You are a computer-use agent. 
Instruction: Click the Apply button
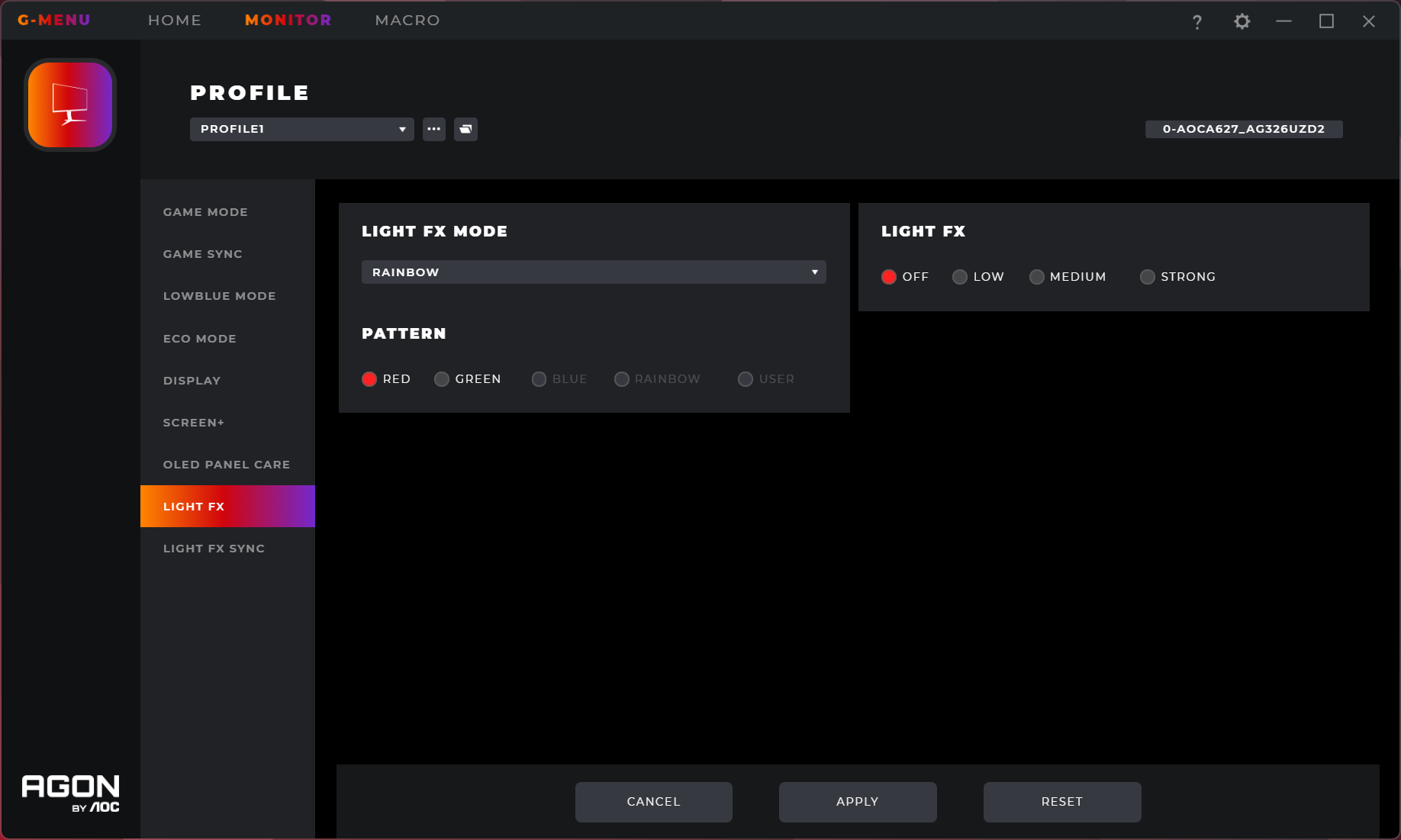[x=858, y=802]
